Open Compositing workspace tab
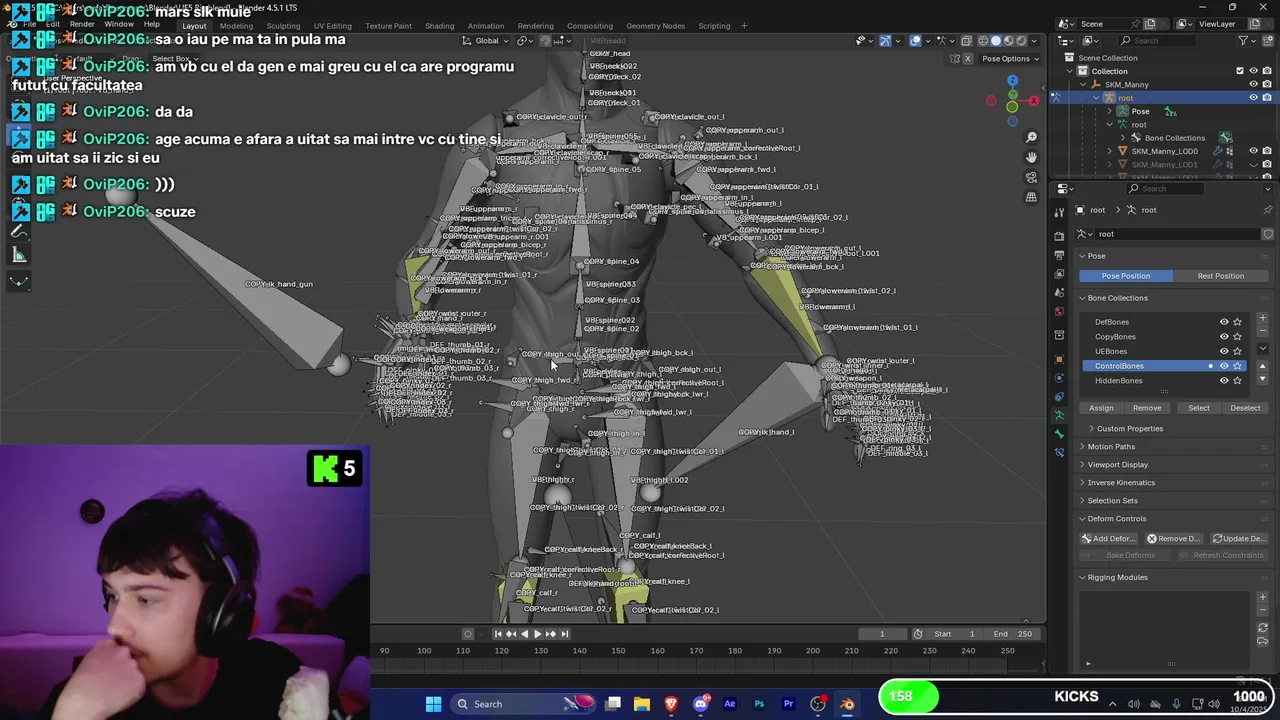1280x720 pixels. pos(590,26)
